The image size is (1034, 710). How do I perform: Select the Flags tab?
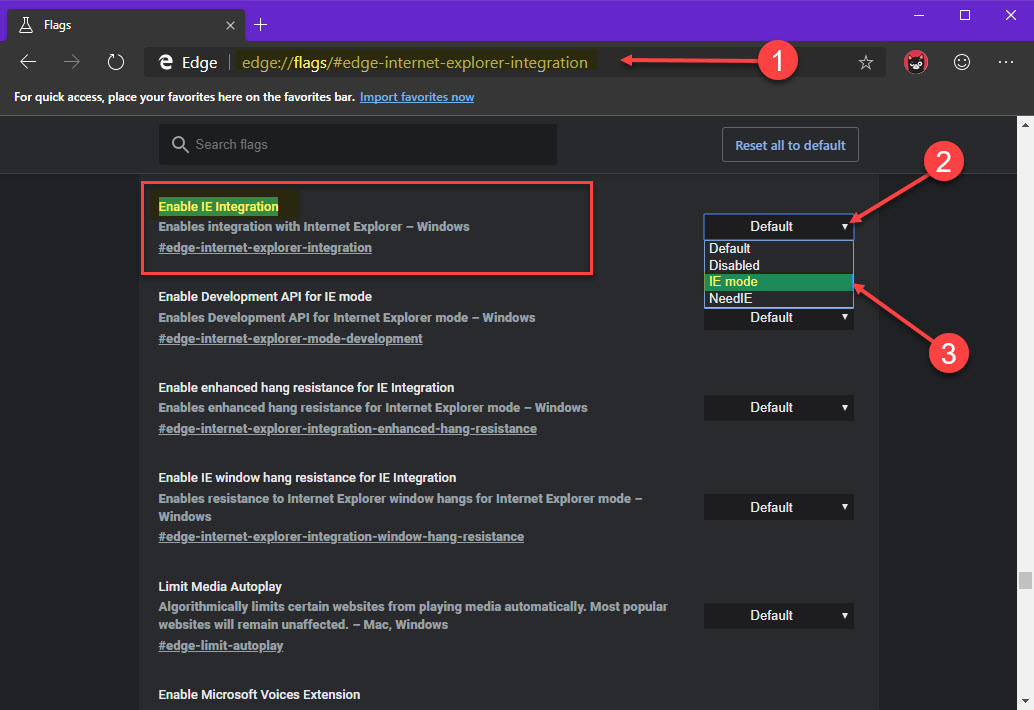[125, 25]
